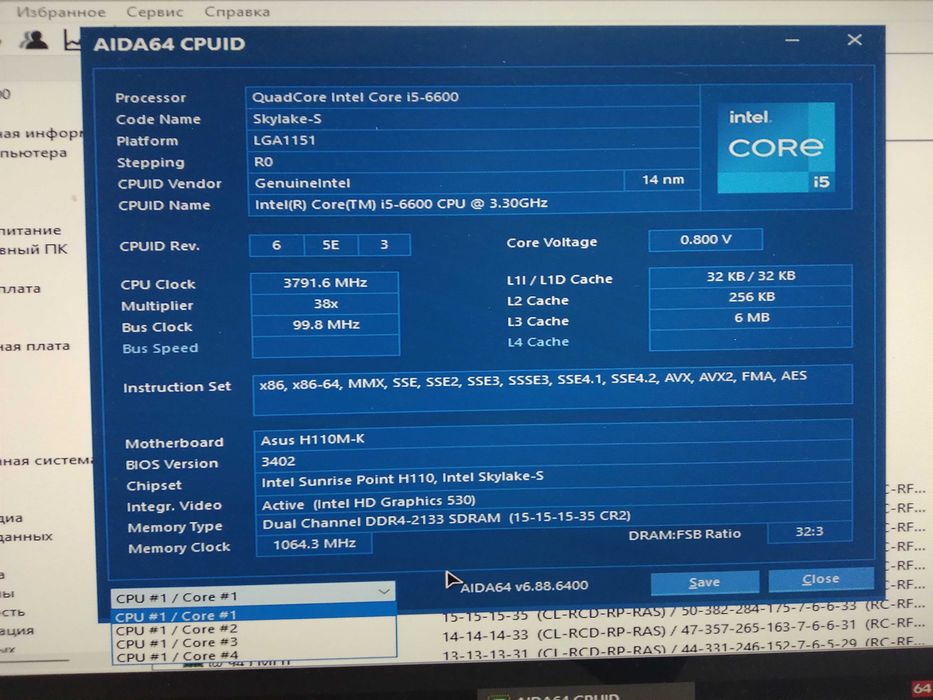This screenshot has height=700, width=933.
Task: Select CPU #1 / Core #3 option
Action: (x=254, y=643)
